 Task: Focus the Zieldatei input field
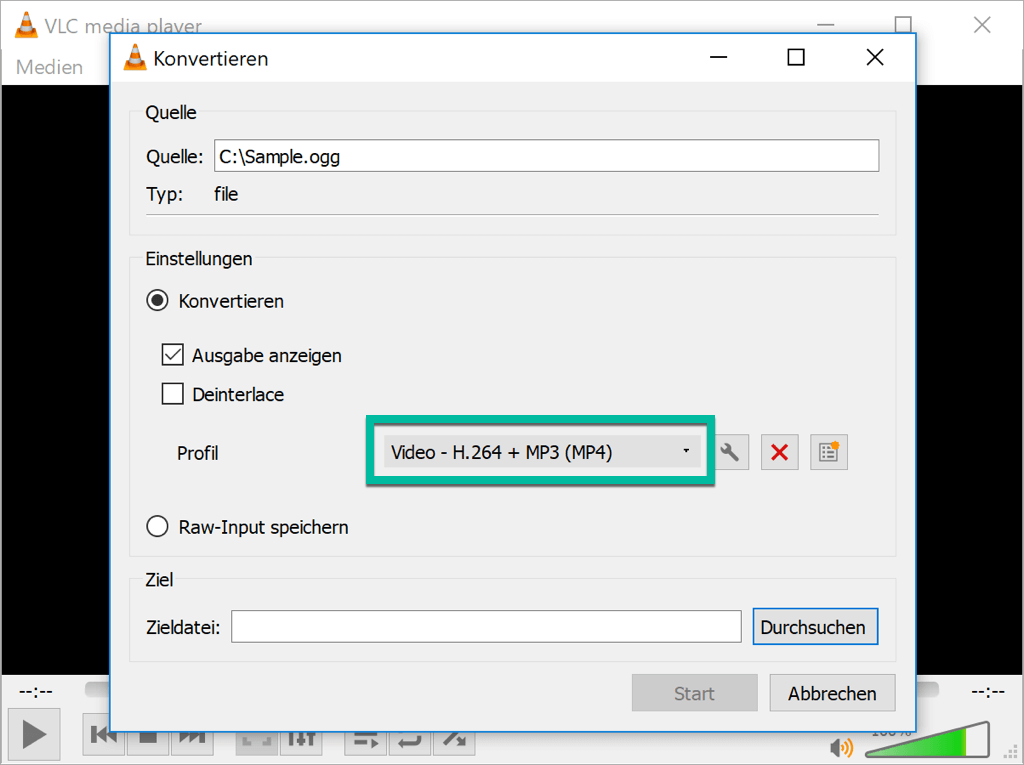(x=487, y=627)
